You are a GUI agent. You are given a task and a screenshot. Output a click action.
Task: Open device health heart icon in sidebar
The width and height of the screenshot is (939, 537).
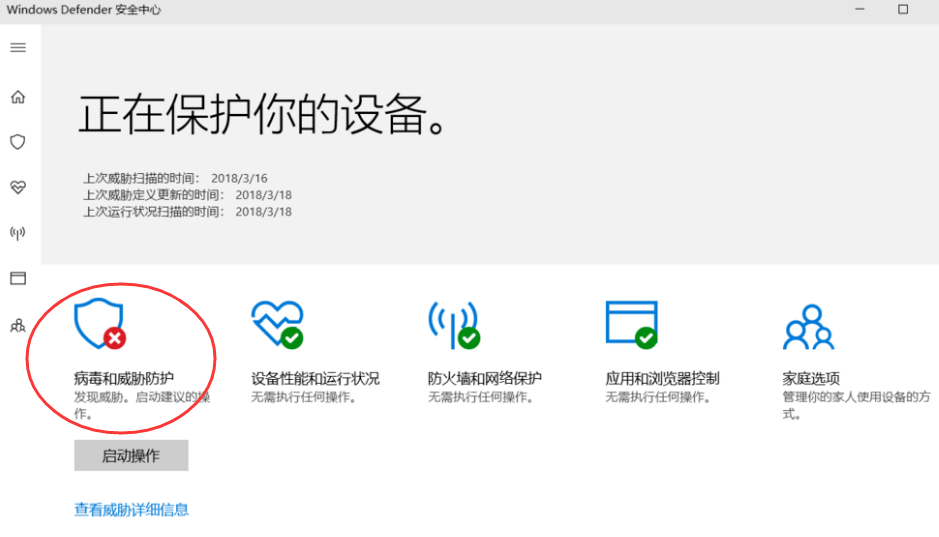pos(18,187)
